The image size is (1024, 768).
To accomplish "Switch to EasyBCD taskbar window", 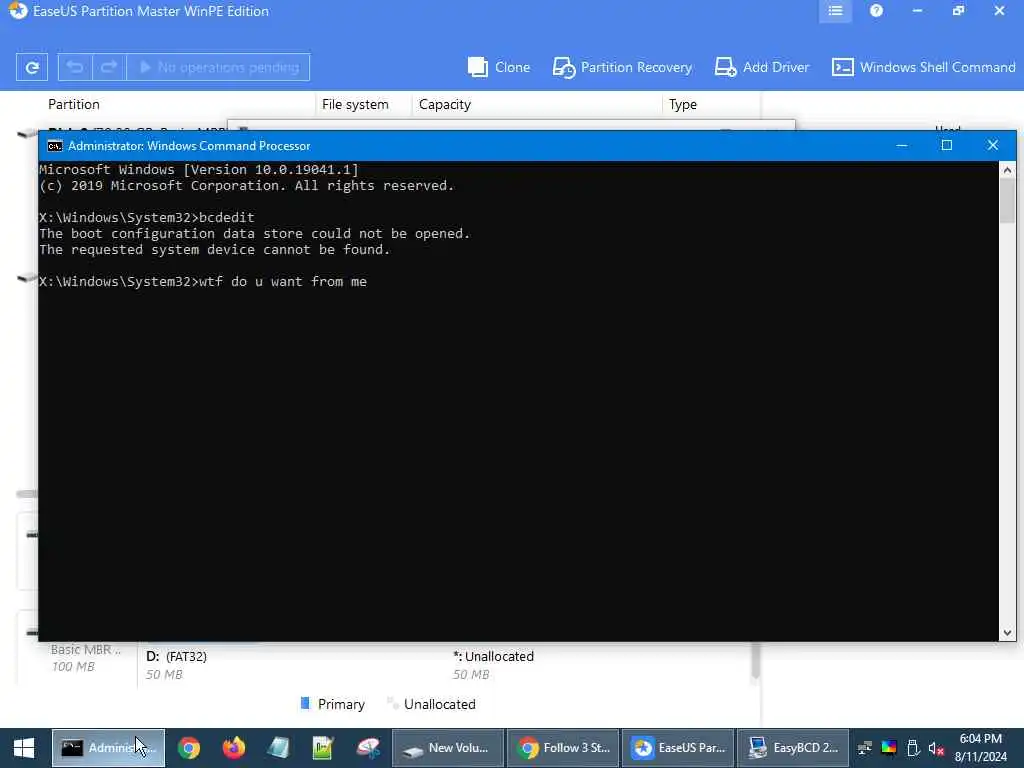I will pyautogui.click(x=793, y=748).
